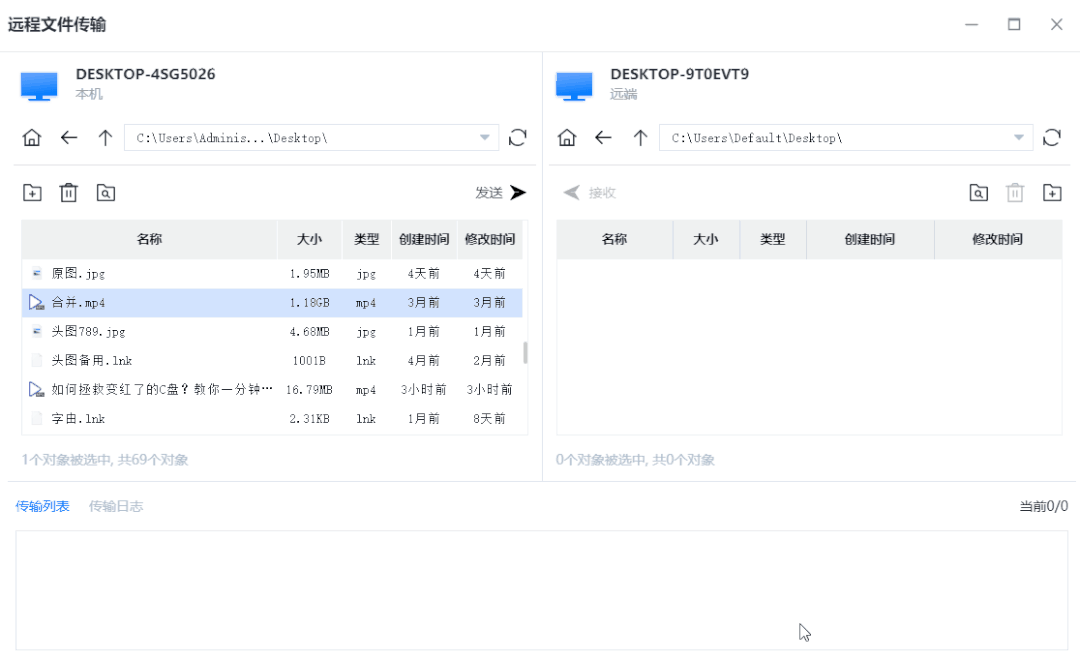Open the remote path history dropdown
The image size is (1080, 660).
(1019, 137)
